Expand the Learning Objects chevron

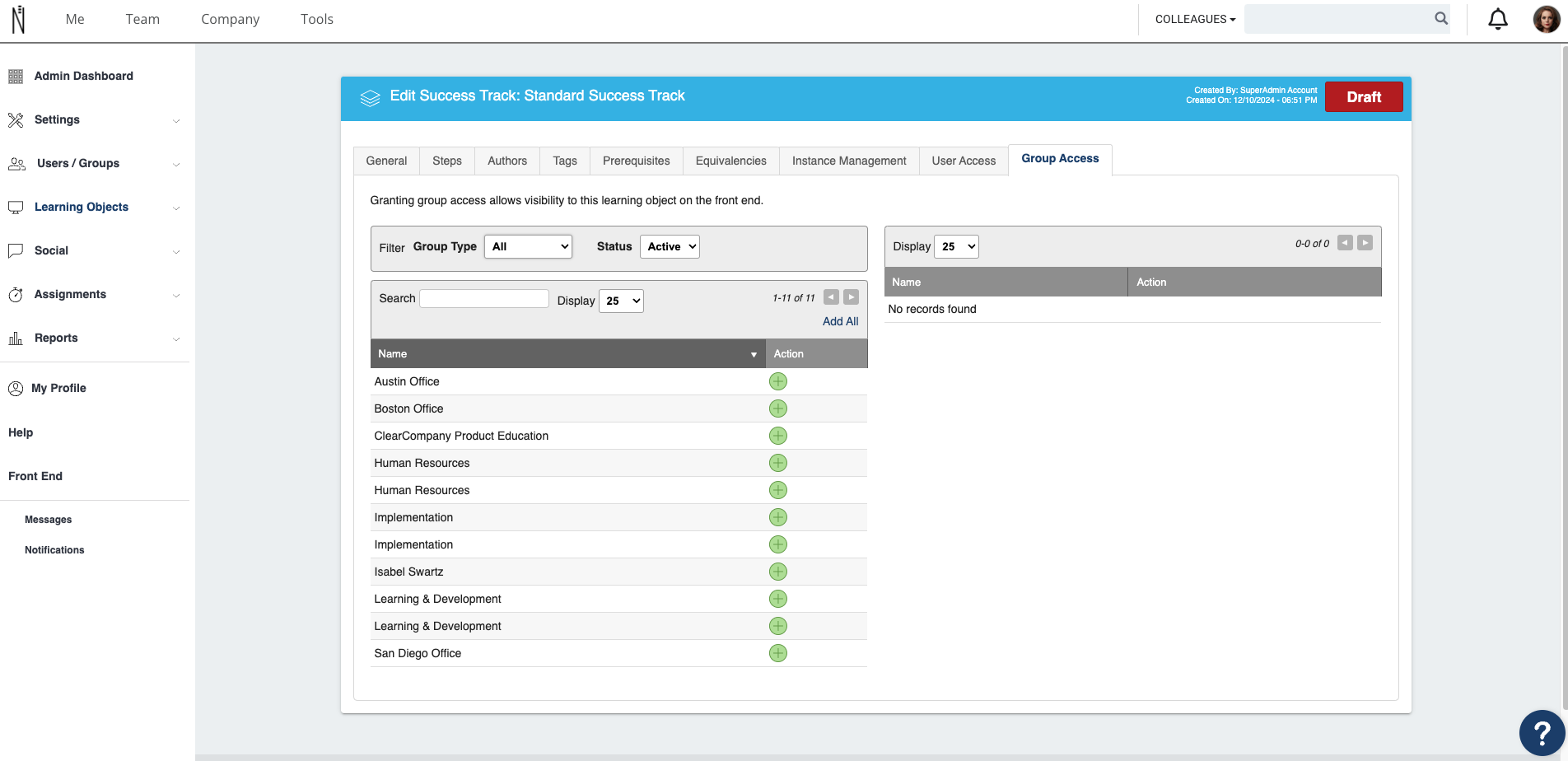(176, 208)
